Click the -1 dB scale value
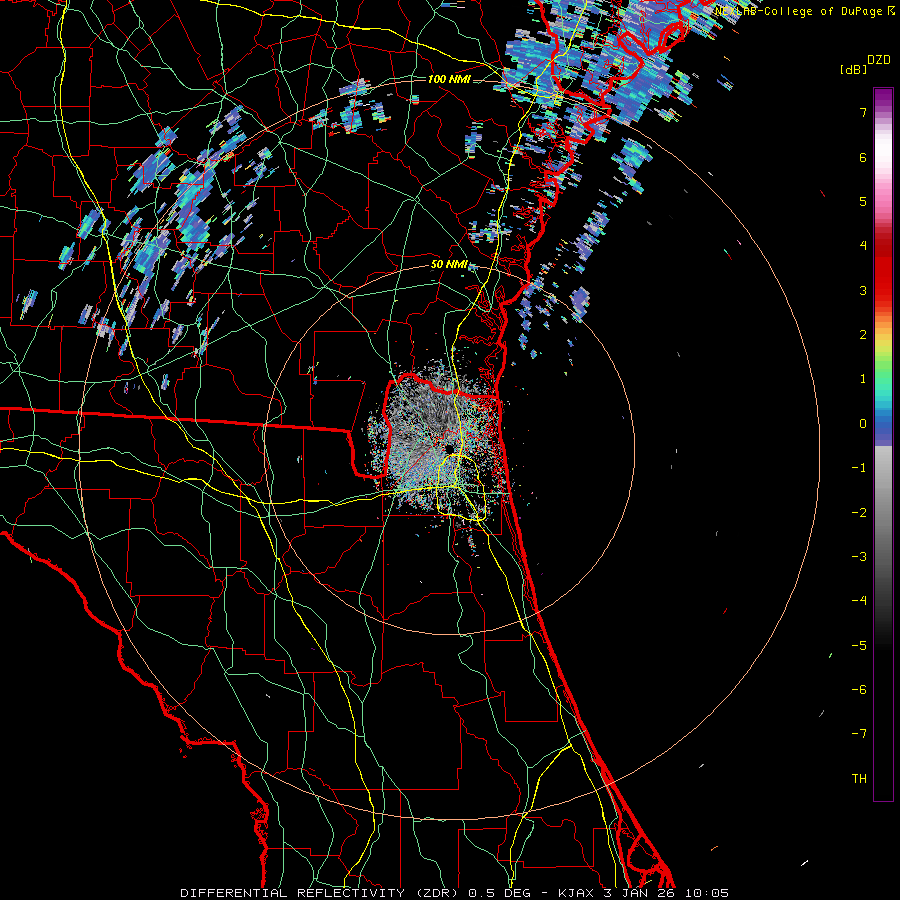The height and width of the screenshot is (900, 900). pyautogui.click(x=859, y=468)
